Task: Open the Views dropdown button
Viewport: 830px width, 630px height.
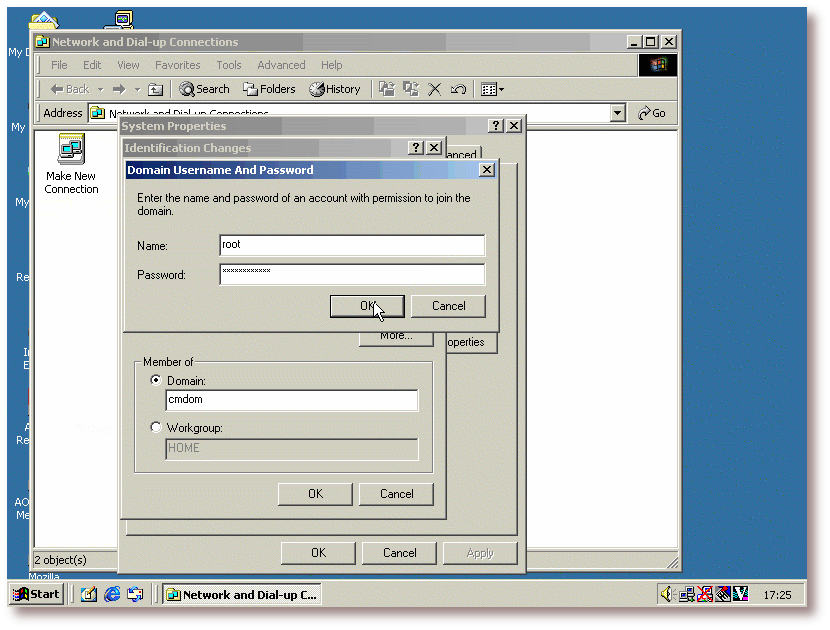Action: tap(492, 89)
